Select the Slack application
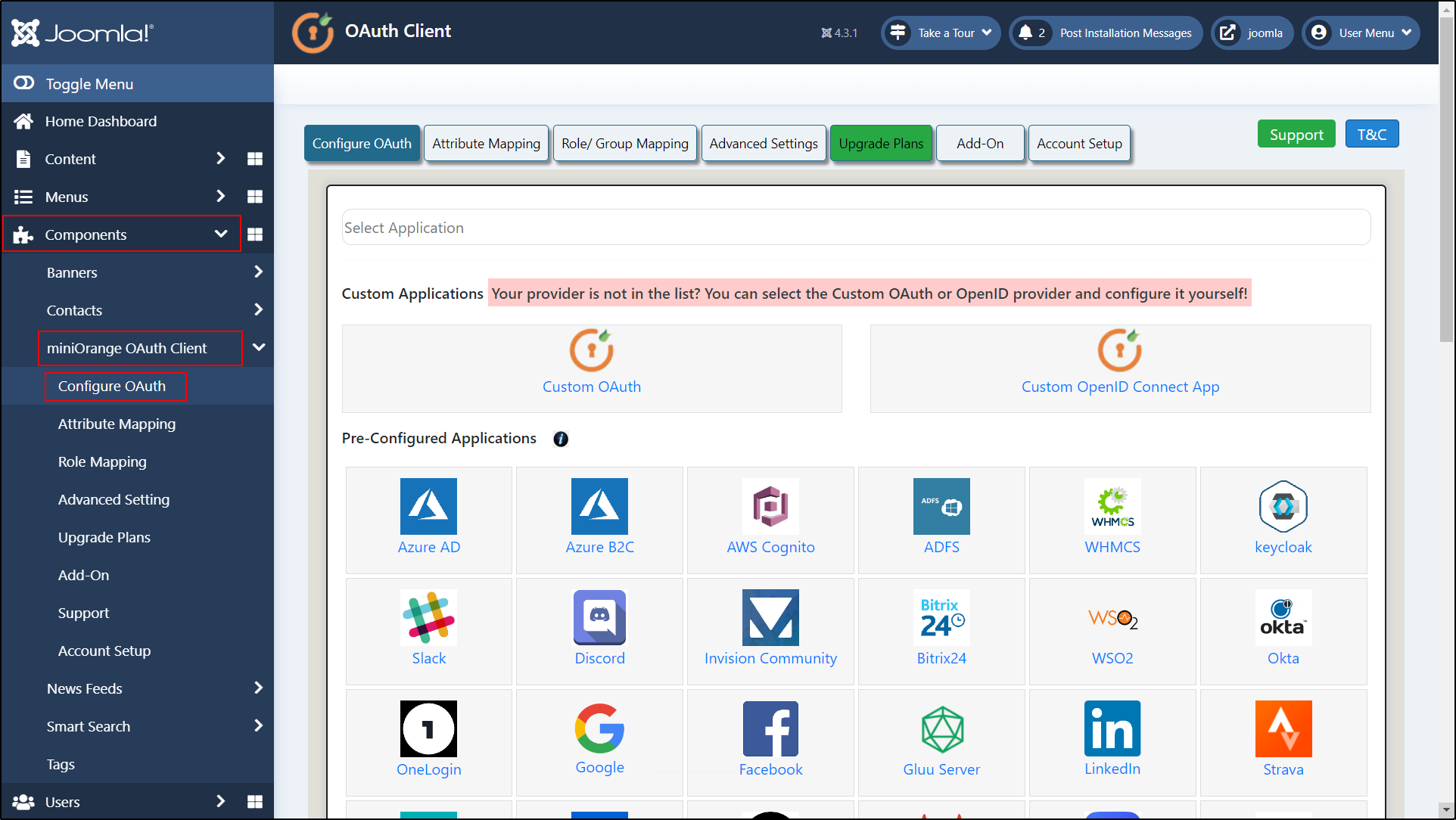 (429, 631)
